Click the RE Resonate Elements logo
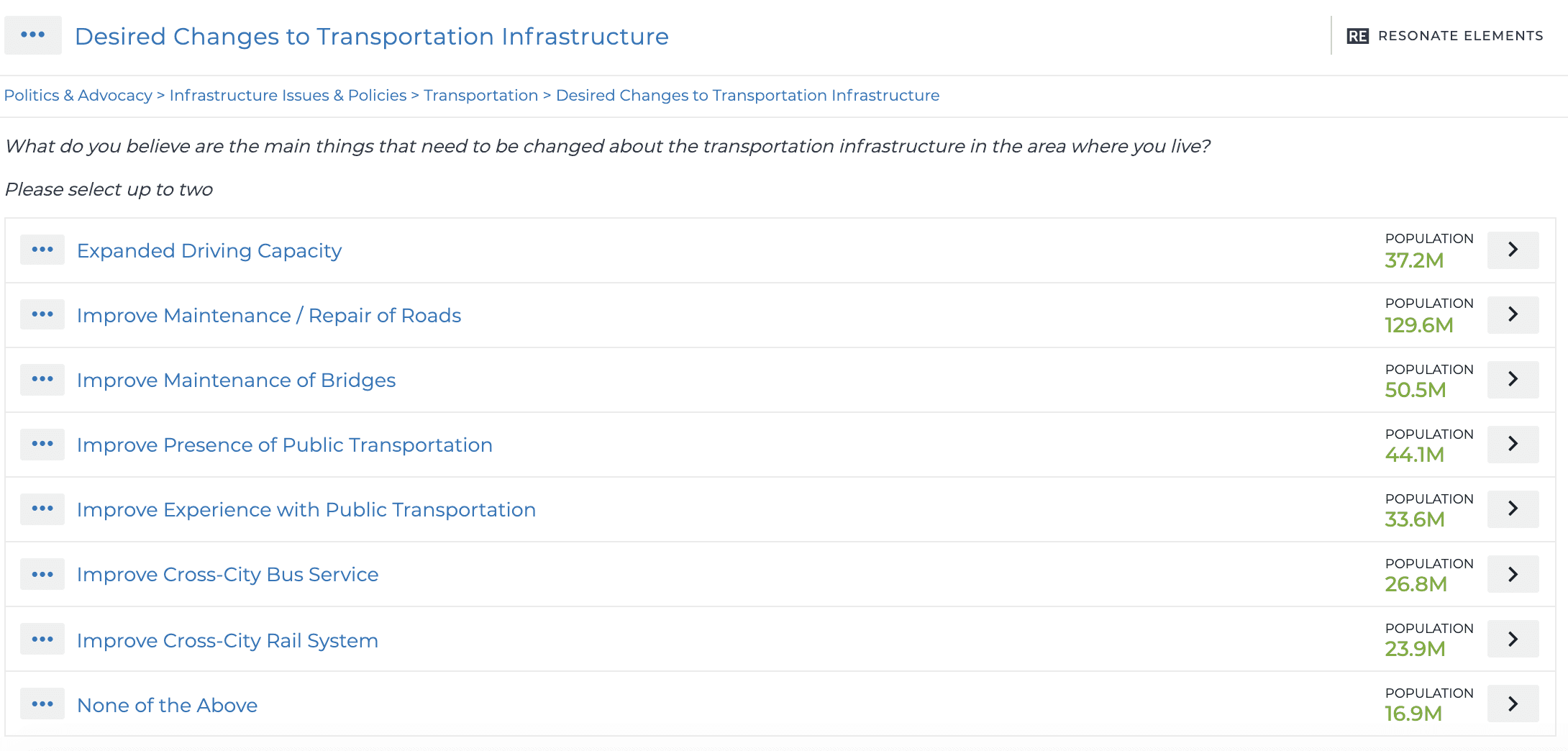1568x751 pixels. (1444, 35)
